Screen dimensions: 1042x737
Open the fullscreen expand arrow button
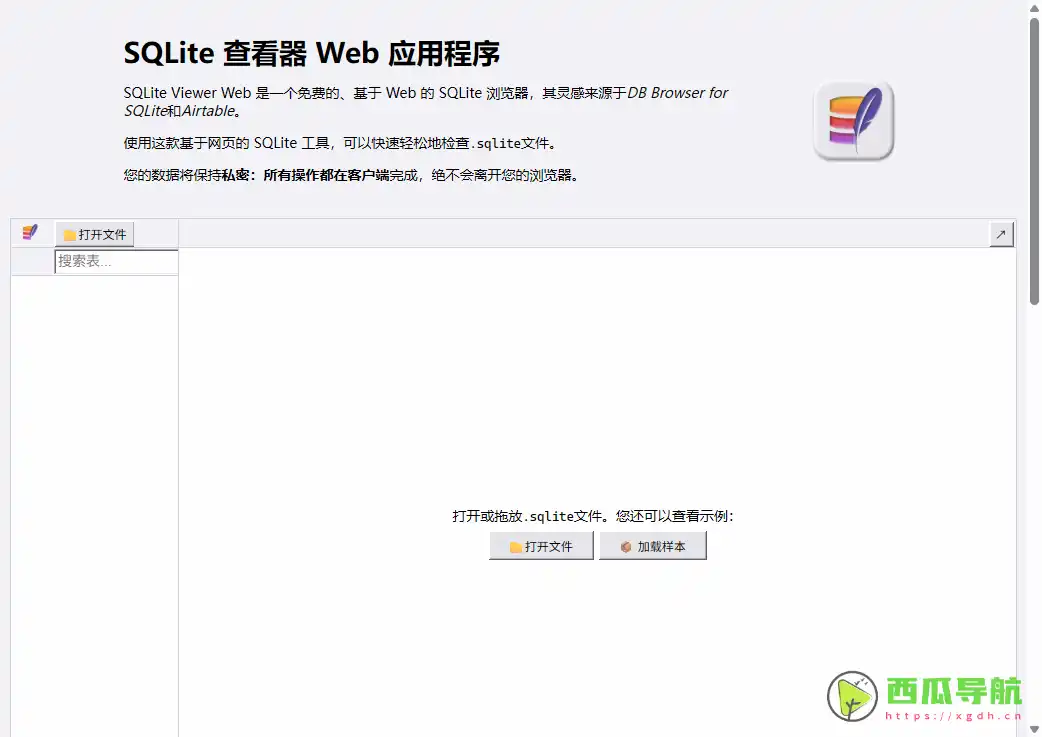[1001, 233]
